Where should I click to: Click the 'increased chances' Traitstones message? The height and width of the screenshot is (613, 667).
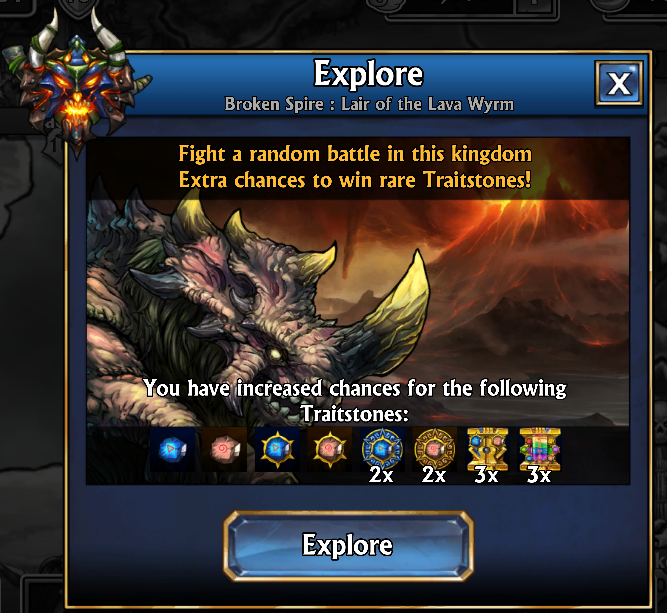click(355, 401)
